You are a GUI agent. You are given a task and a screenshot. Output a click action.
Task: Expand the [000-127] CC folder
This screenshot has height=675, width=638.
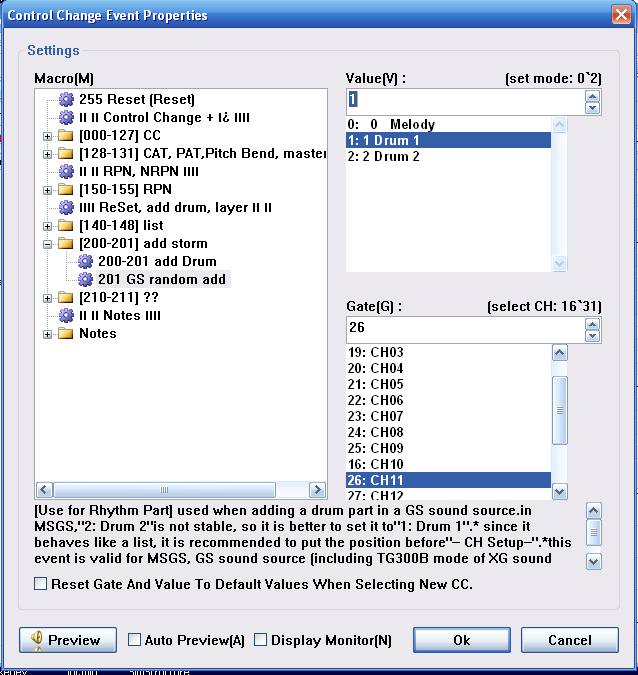[x=48, y=135]
